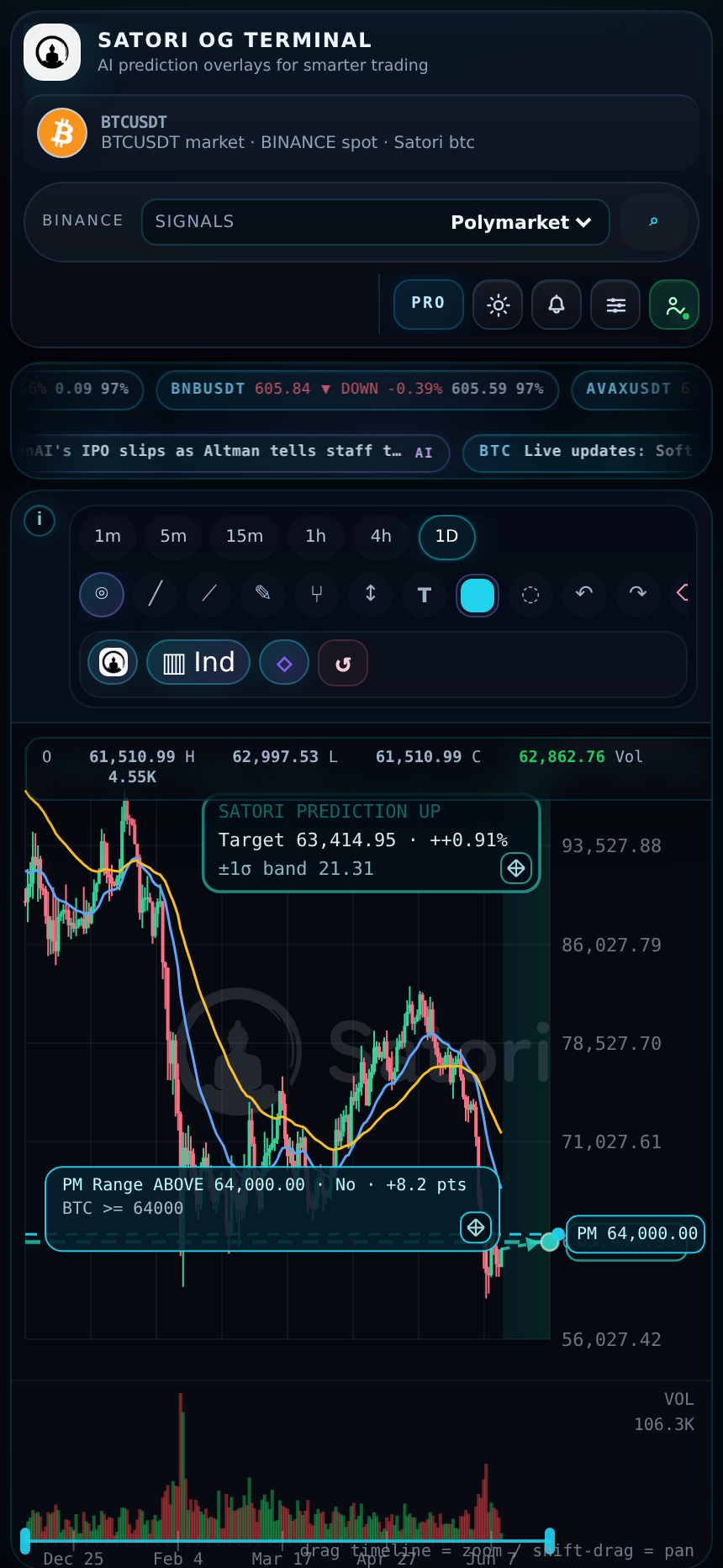Open the settings sliders icon
723x1568 pixels.
pos(615,305)
